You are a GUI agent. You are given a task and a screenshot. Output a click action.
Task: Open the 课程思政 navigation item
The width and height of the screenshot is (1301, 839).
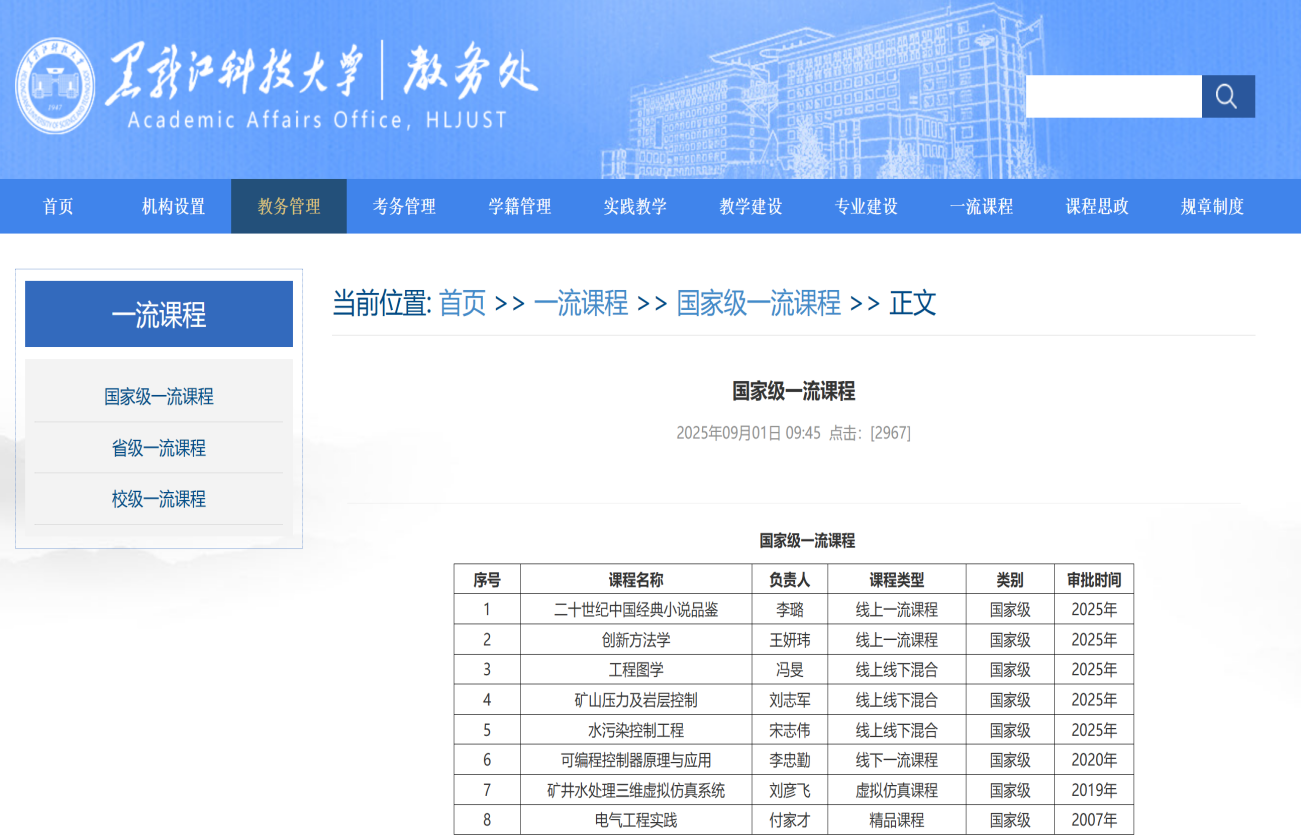[x=1097, y=207]
